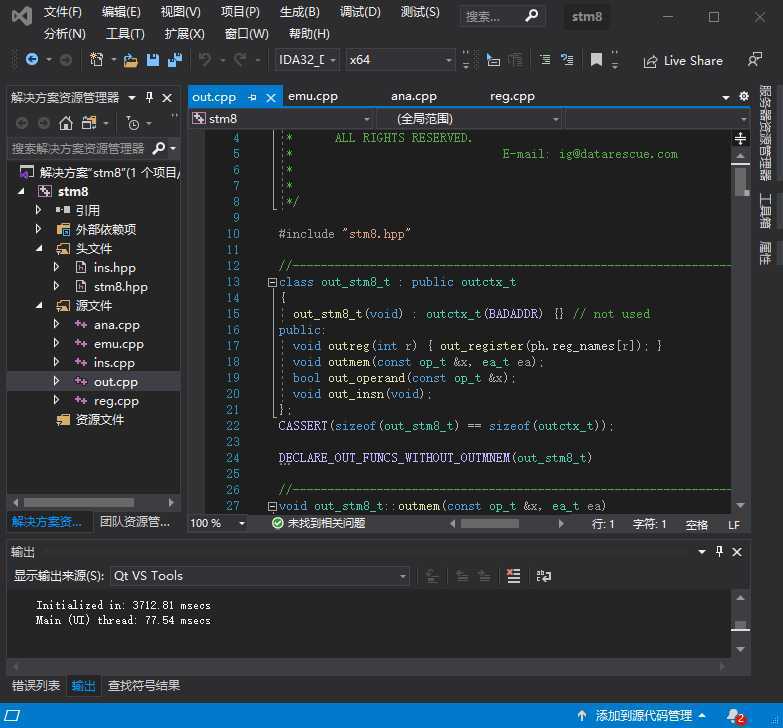The image size is (783, 728).
Task: Collapse the class out_stm8_t code block
Action: pyautogui.click(x=272, y=283)
